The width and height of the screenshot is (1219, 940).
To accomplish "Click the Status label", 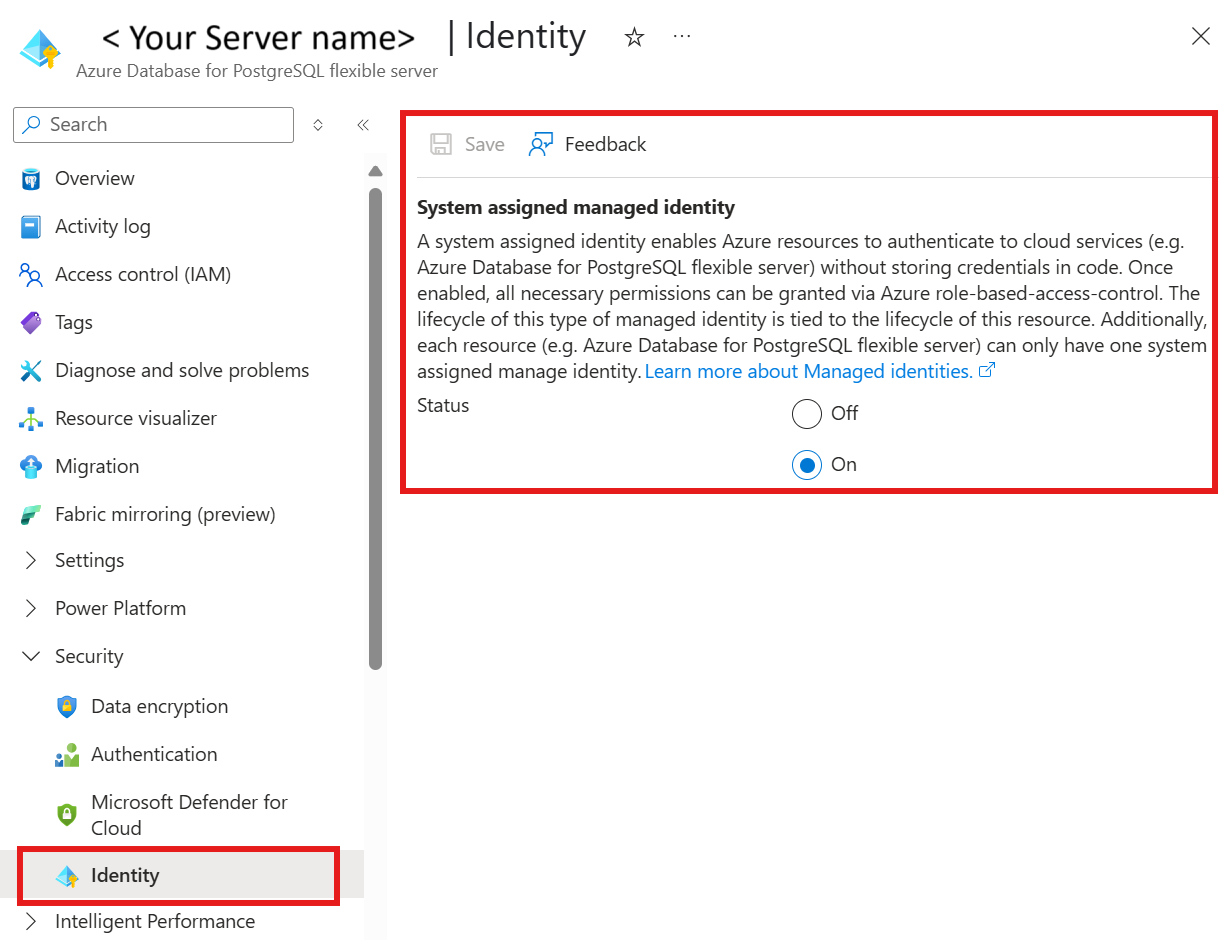I will click(x=443, y=405).
